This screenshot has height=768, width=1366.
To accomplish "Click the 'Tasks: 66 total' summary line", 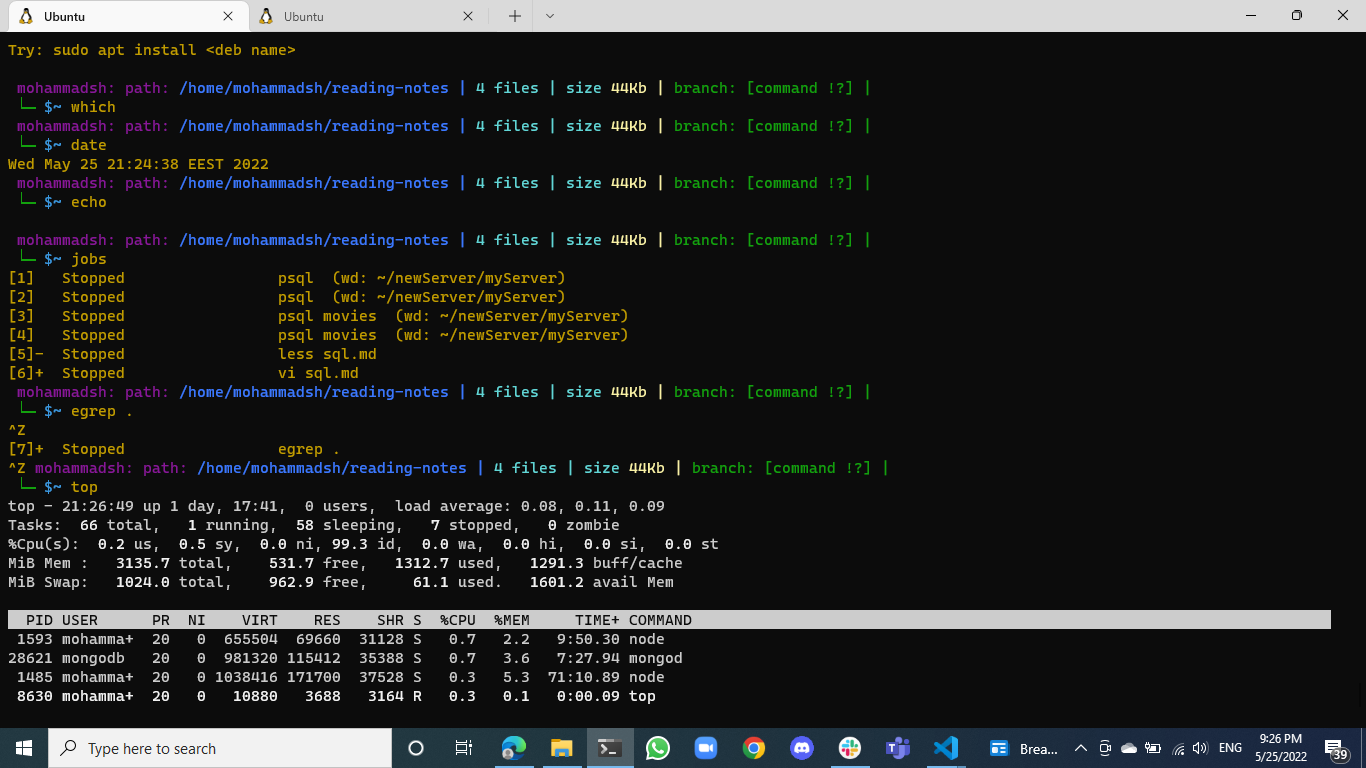I will pos(314,525).
